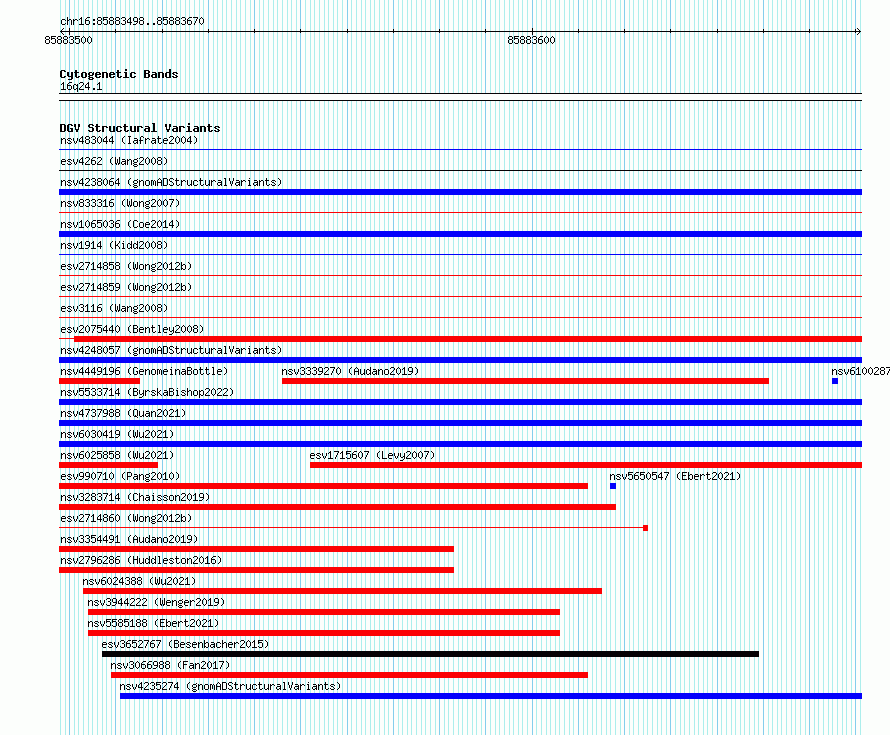Open variant esv990710 (Pang2010)
Viewport: 890px width, 735px height.
pyautogui.click(x=120, y=476)
